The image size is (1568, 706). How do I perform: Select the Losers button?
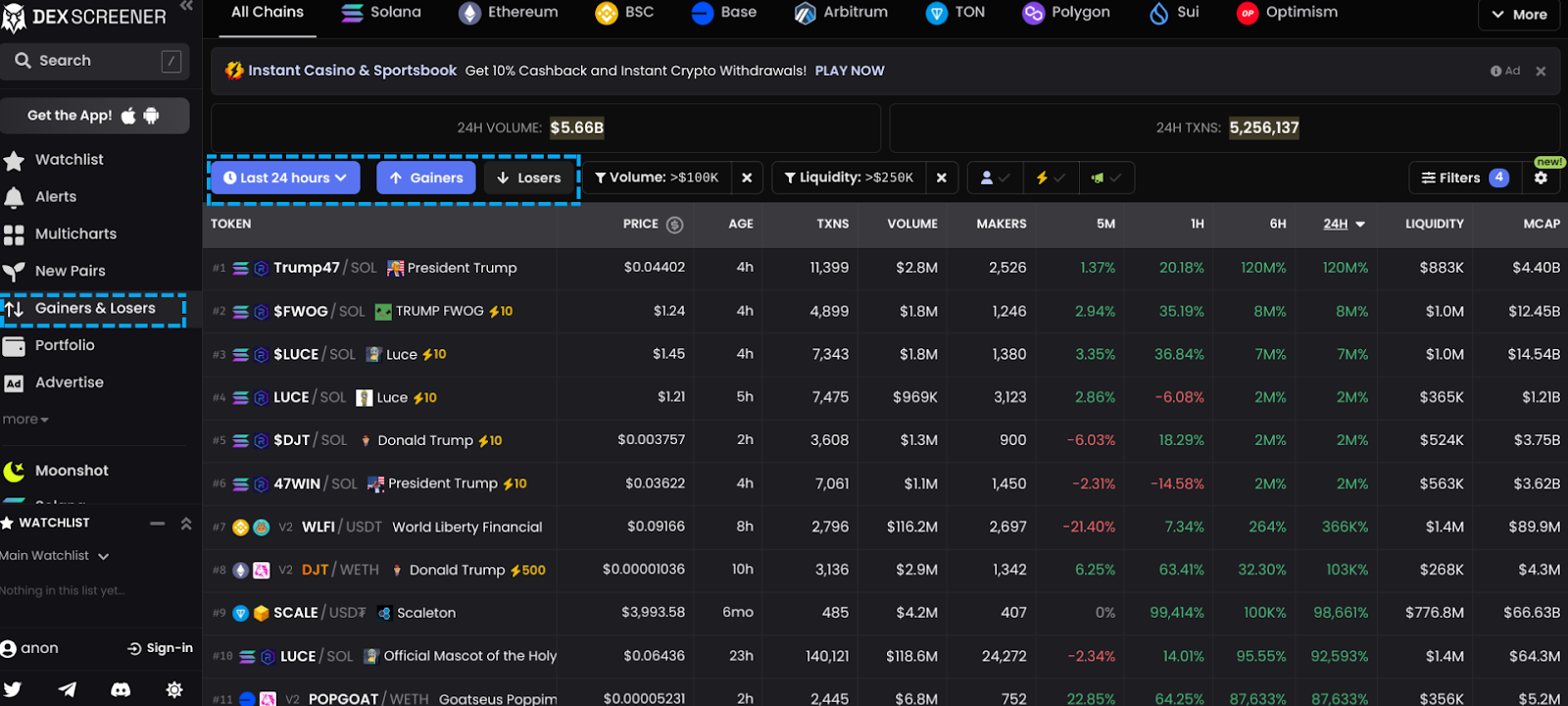[x=528, y=178]
